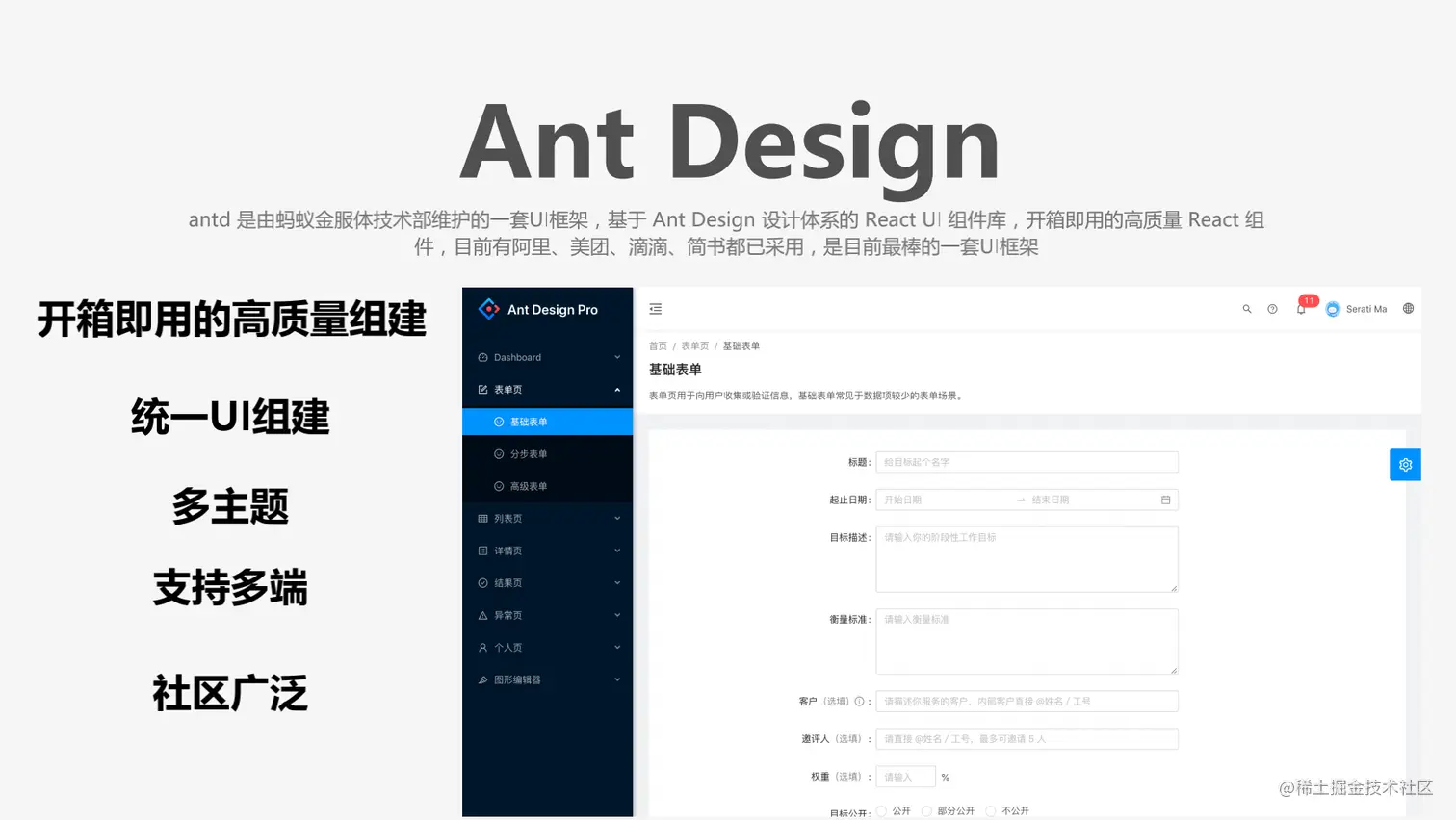The image size is (1456, 820).
Task: Select the 不公开 radio option
Action: pyautogui.click(x=990, y=811)
